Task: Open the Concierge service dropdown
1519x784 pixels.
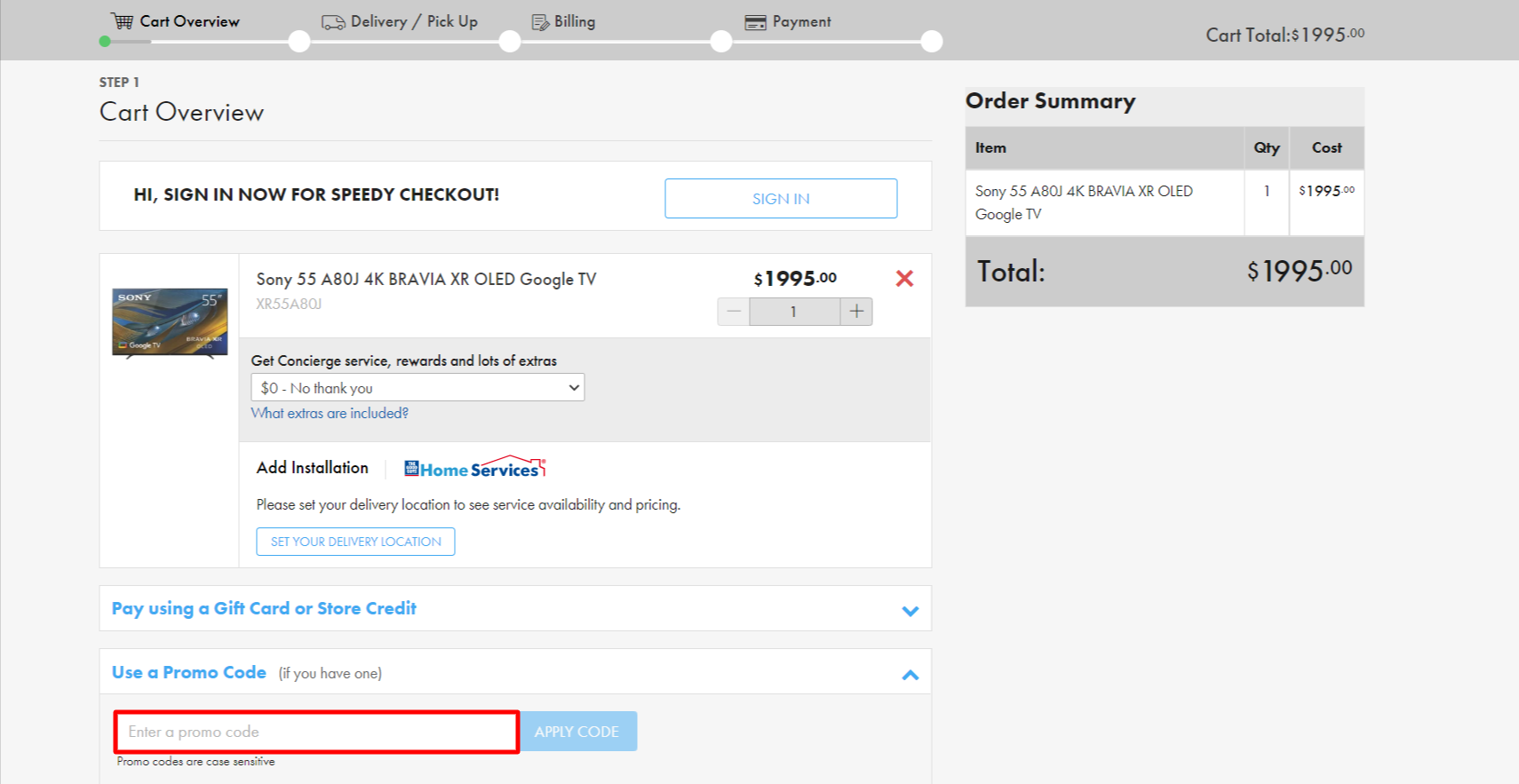Action: (x=418, y=388)
